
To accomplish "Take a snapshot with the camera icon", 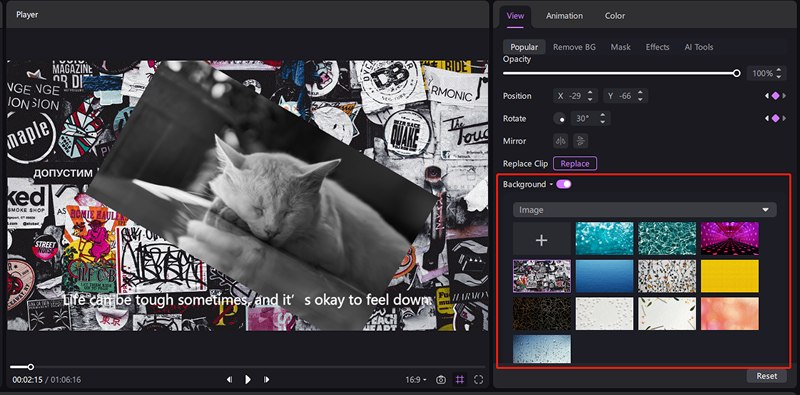I will tap(441, 380).
